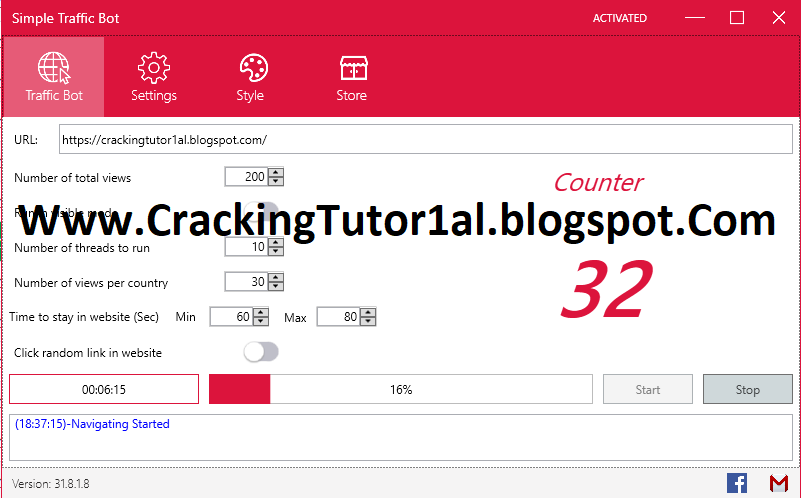
Task: Click the Version 31.8.1.8 label
Action: click(x=51, y=484)
